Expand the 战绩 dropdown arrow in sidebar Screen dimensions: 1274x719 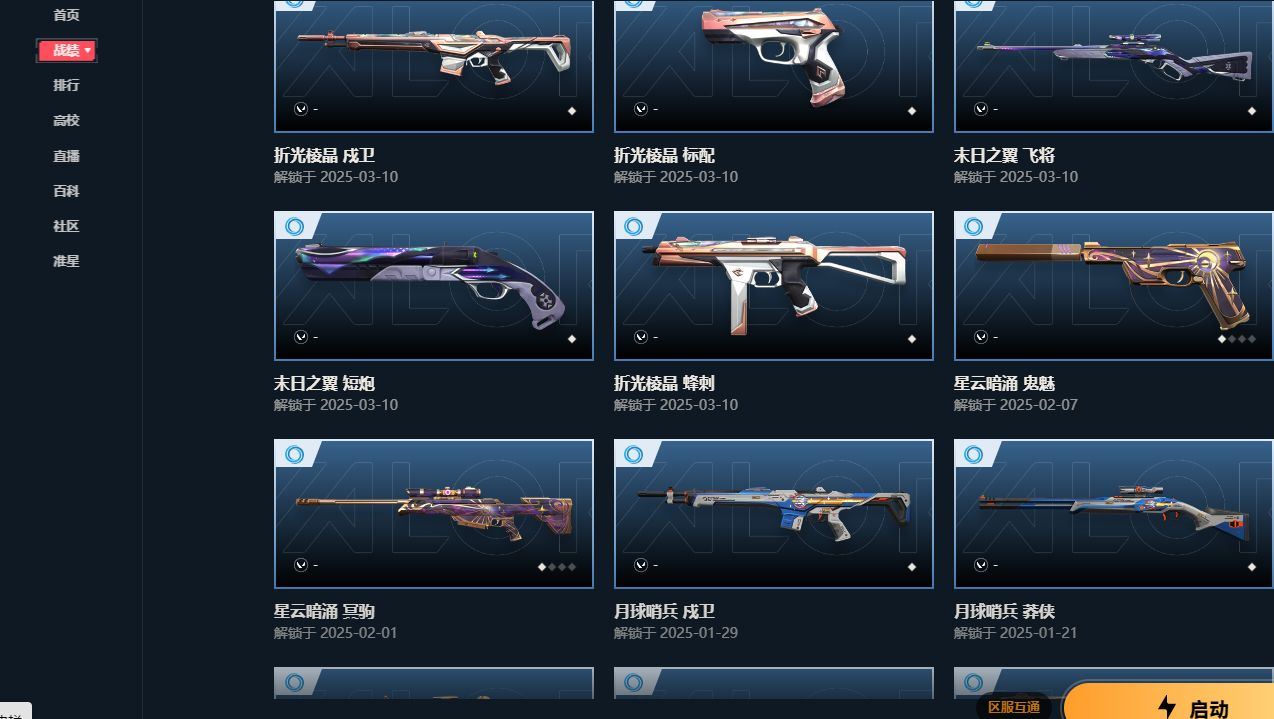point(88,50)
